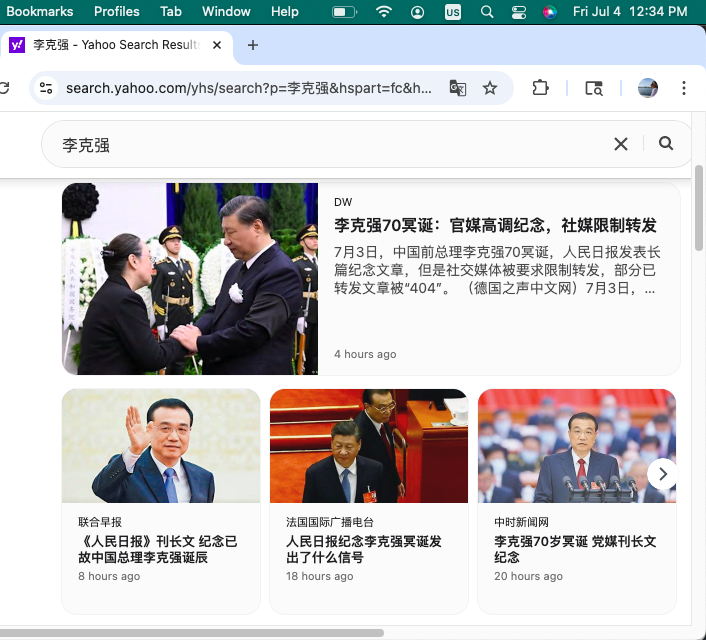Open the DW headline about 李克强70冥诞
Screen dimensions: 706x640
click(x=495, y=225)
